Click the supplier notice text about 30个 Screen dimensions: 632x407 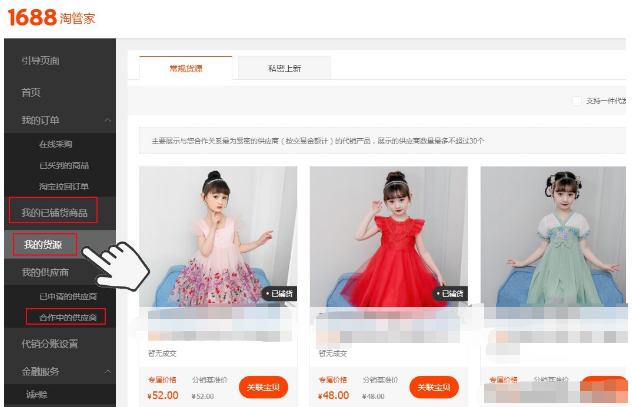[318, 141]
